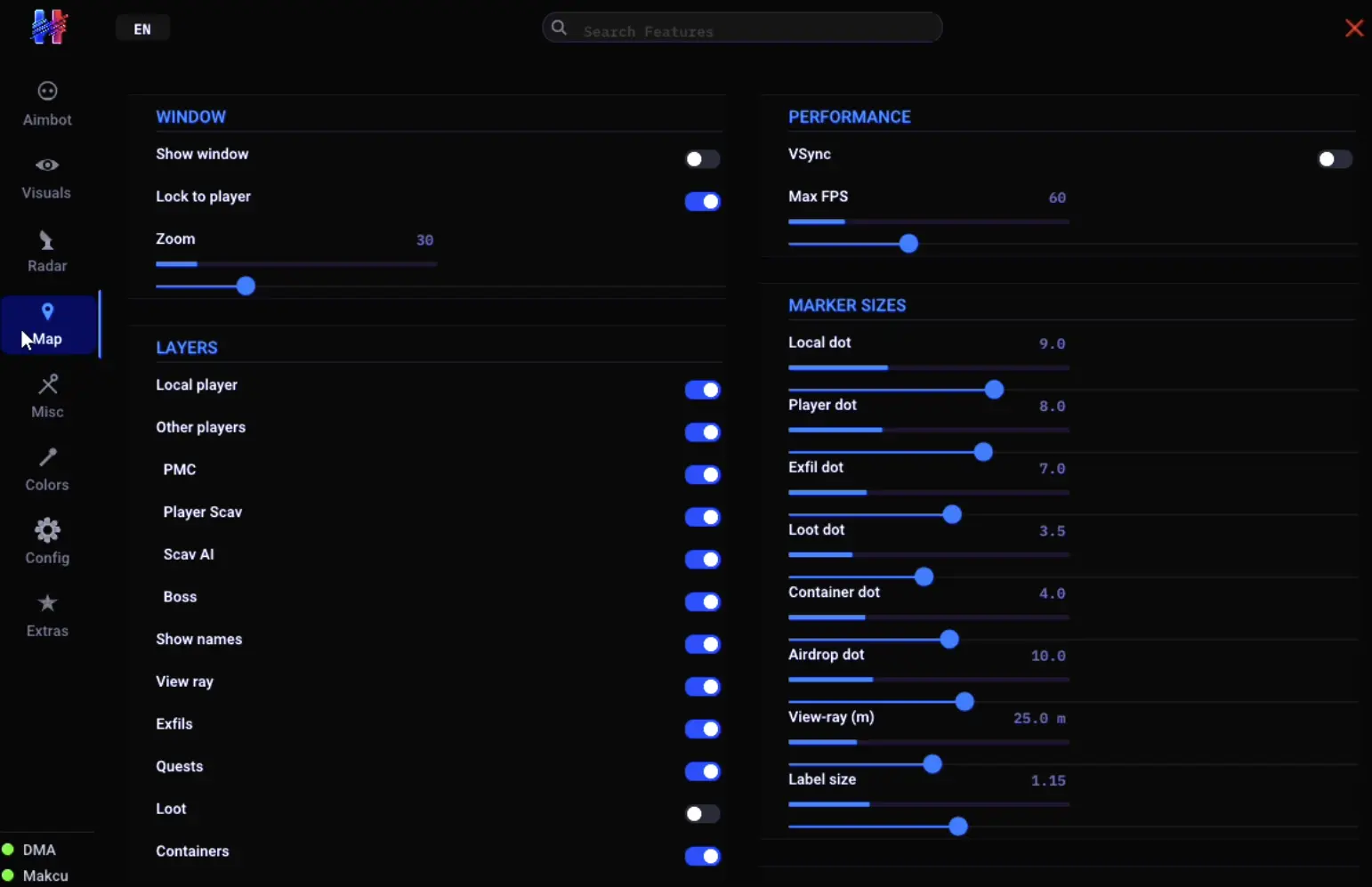The width and height of the screenshot is (1372, 887).
Task: Disable the Lock to player toggle
Action: (702, 202)
